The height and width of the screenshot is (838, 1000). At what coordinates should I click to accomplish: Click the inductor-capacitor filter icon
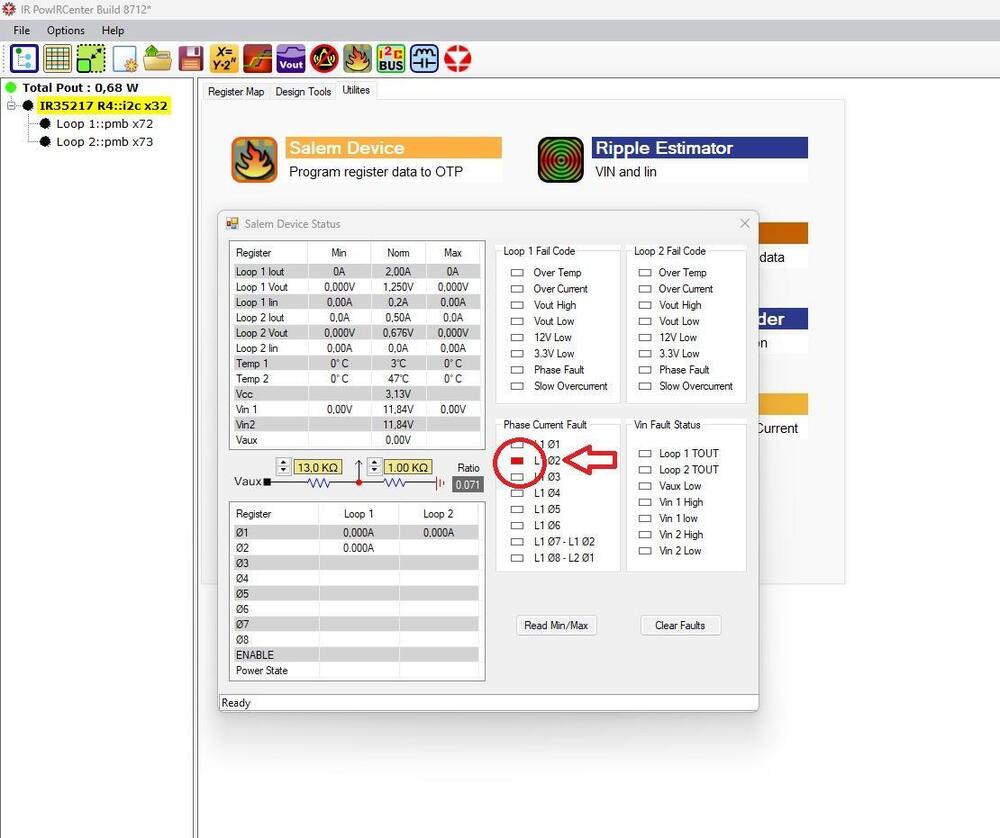pyautogui.click(x=424, y=59)
